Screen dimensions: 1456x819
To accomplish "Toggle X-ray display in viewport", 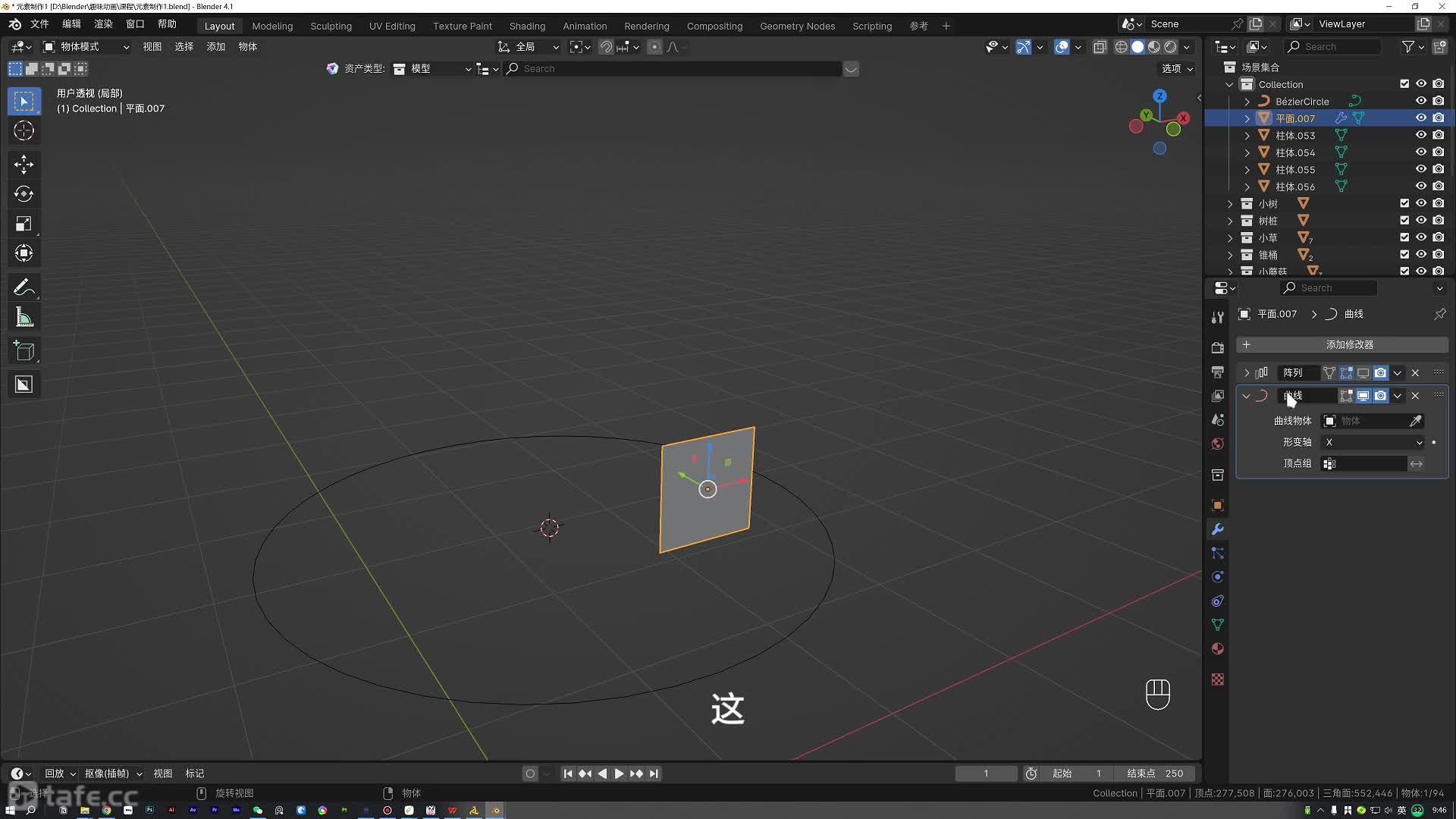I will [1100, 47].
